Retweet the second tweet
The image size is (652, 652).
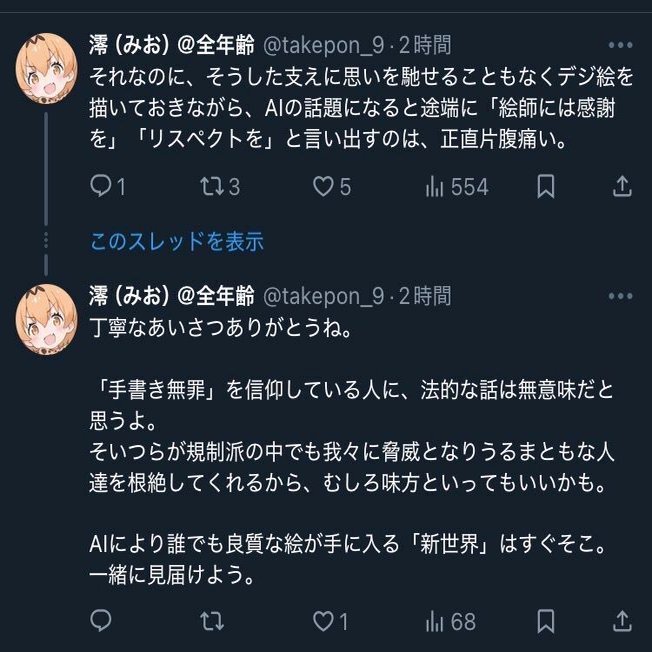click(212, 621)
